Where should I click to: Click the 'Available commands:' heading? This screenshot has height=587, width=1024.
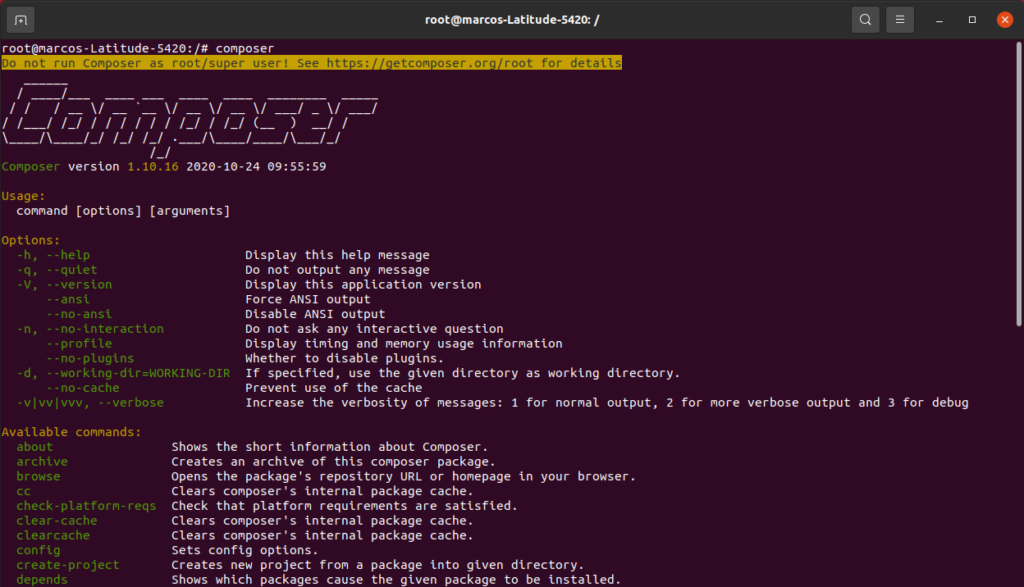[71, 432]
